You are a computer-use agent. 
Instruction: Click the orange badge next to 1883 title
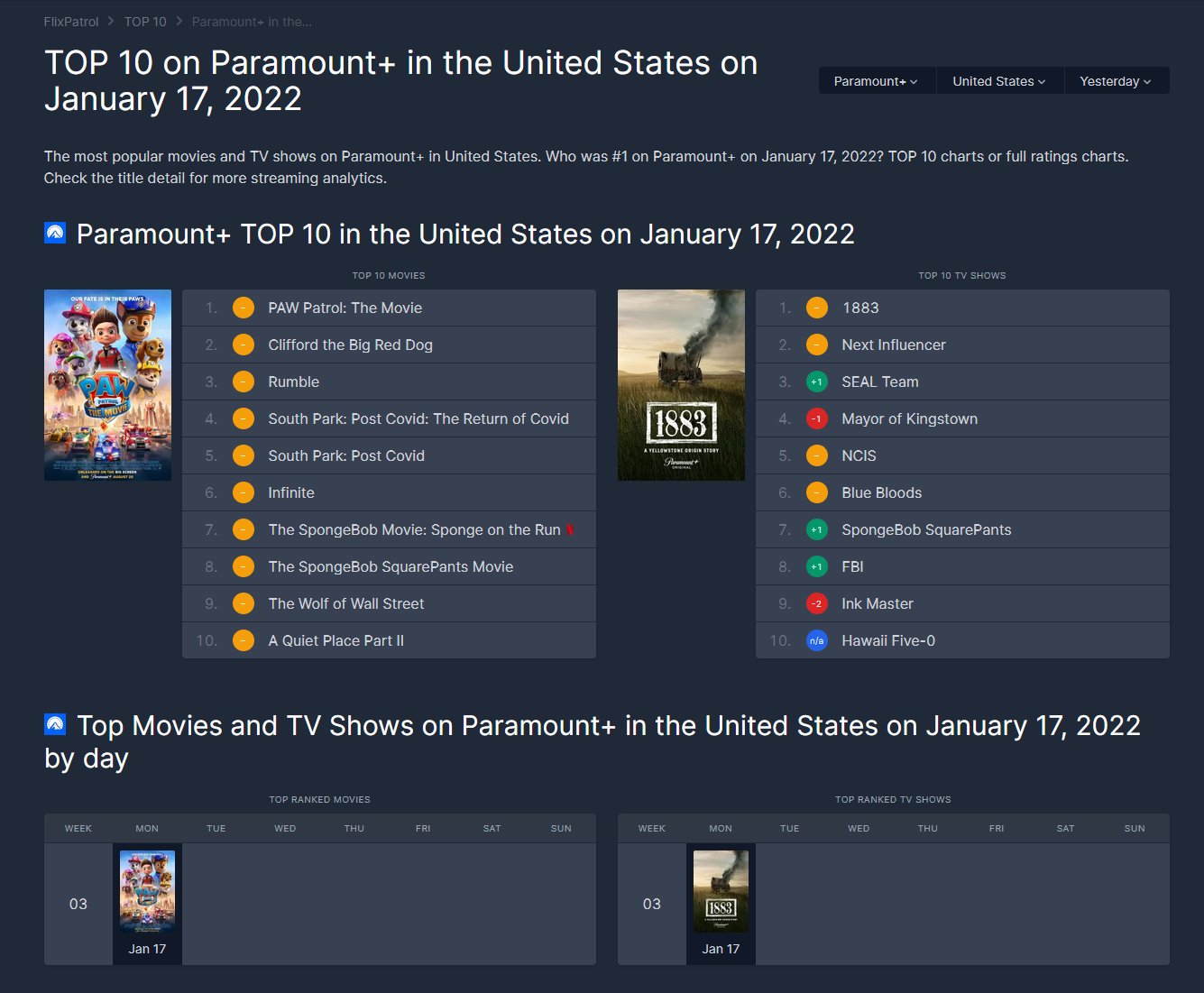[x=816, y=308]
